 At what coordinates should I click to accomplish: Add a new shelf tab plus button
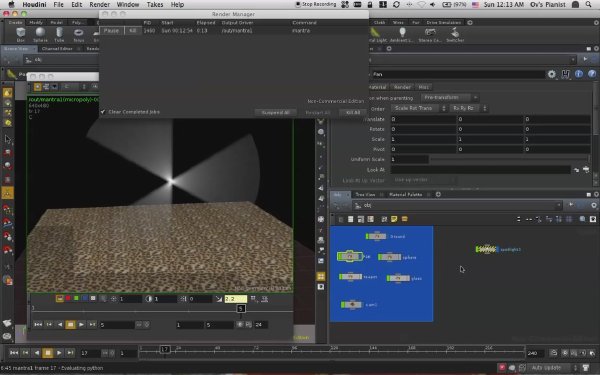pyautogui.click(x=470, y=23)
